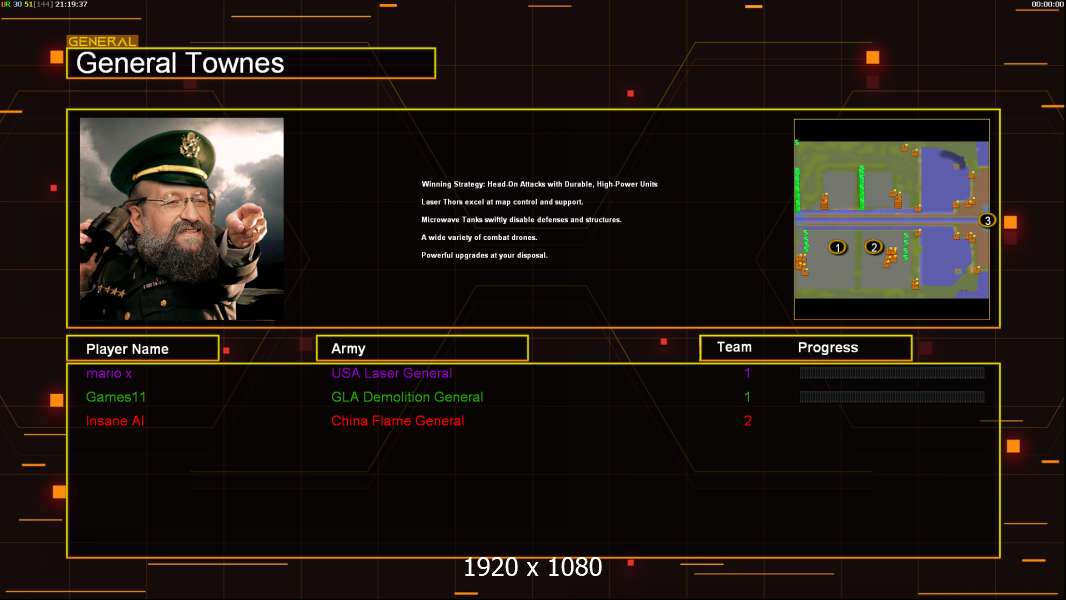
Task: Click China Flame General army entry
Action: pos(398,421)
